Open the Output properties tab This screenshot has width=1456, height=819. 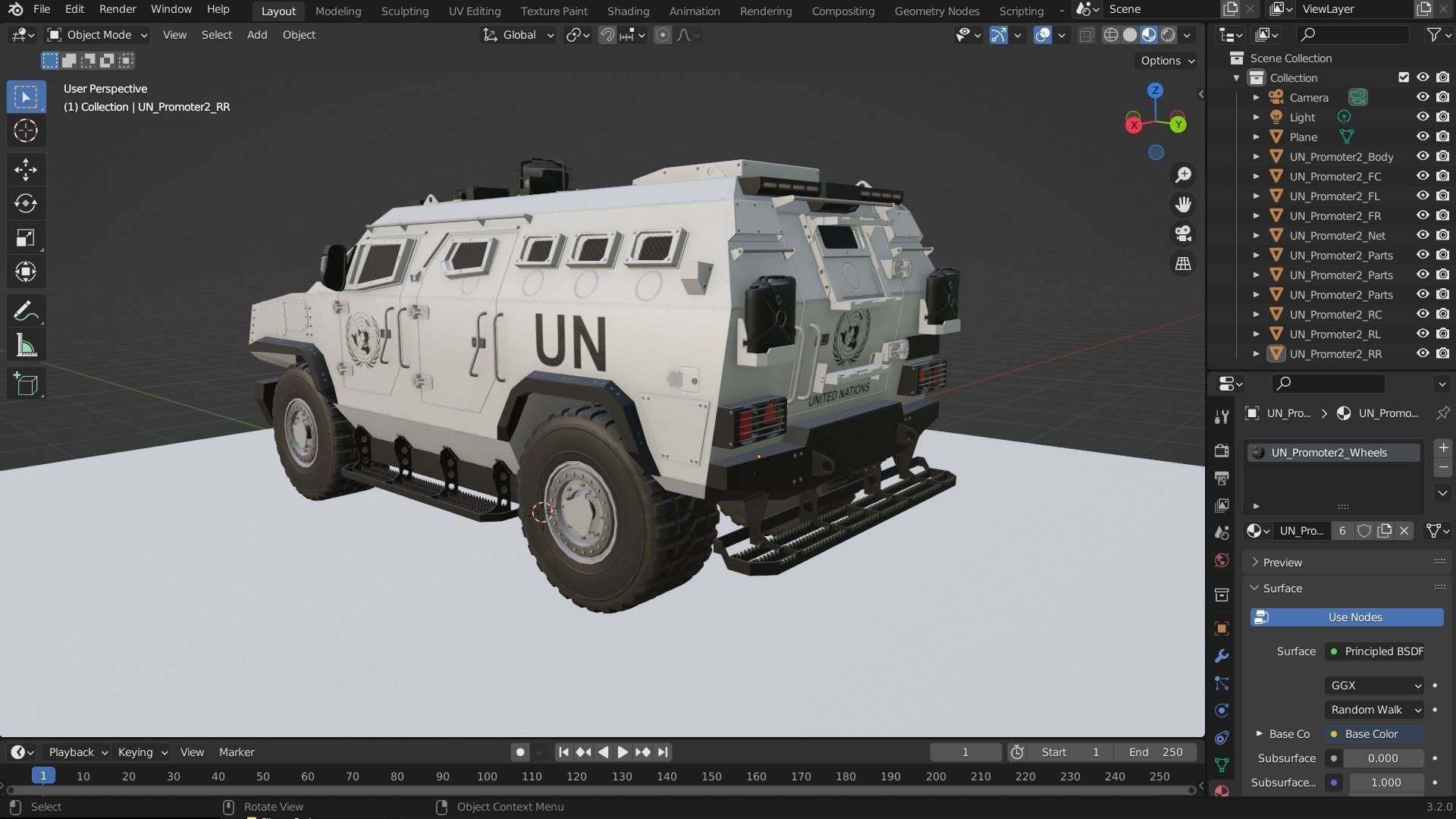[x=1222, y=478]
